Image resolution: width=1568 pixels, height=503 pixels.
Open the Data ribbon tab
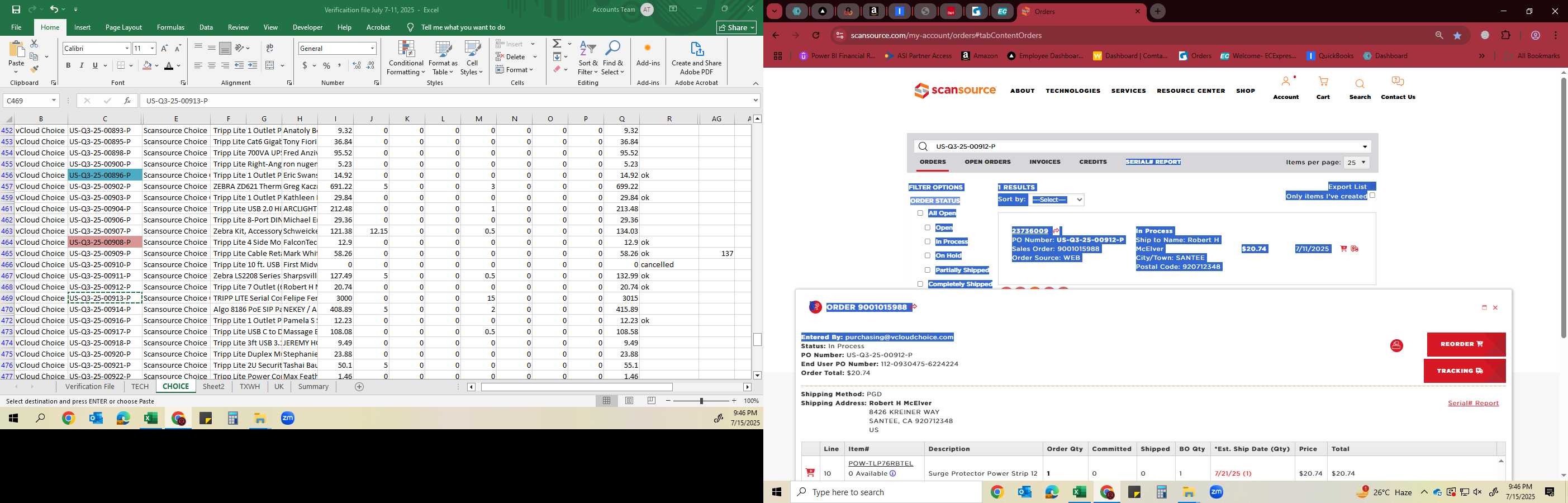pyautogui.click(x=206, y=27)
